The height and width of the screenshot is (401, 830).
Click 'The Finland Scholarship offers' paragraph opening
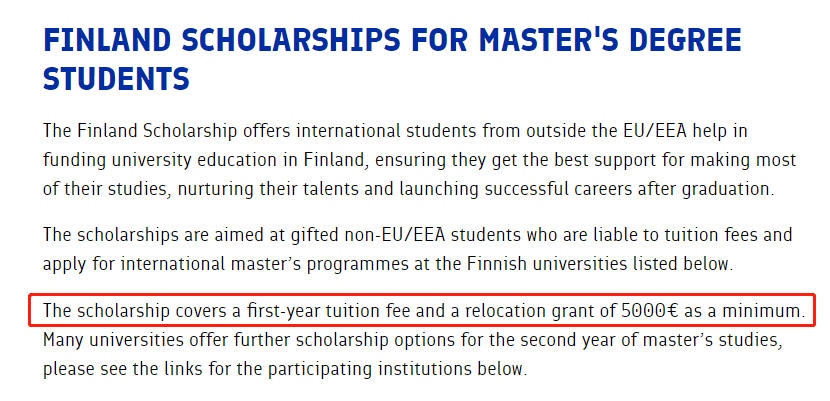tap(167, 130)
